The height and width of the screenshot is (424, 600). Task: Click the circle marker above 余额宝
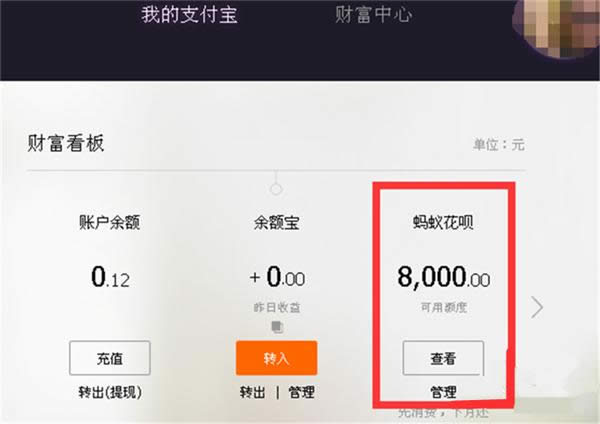point(276,188)
